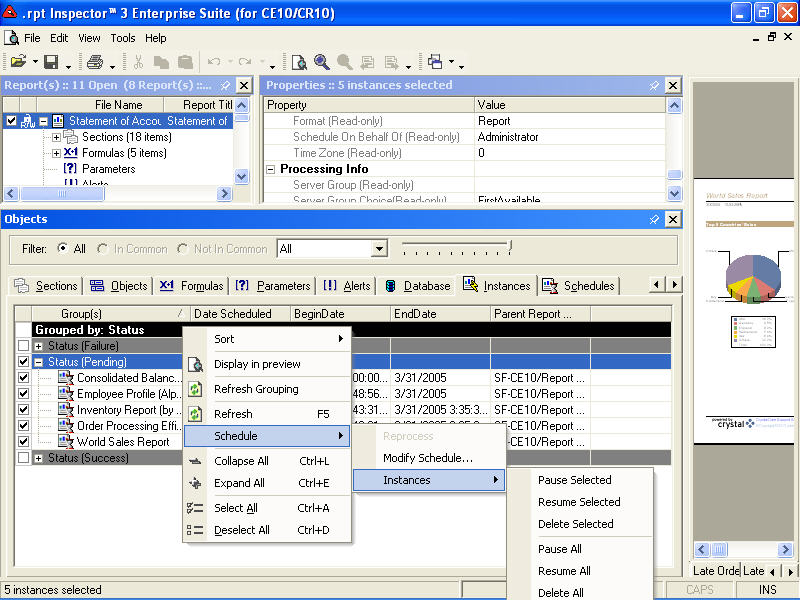Screen dimensions: 800x600
Task: Sort by the Date Scheduled column header
Action: 240,314
